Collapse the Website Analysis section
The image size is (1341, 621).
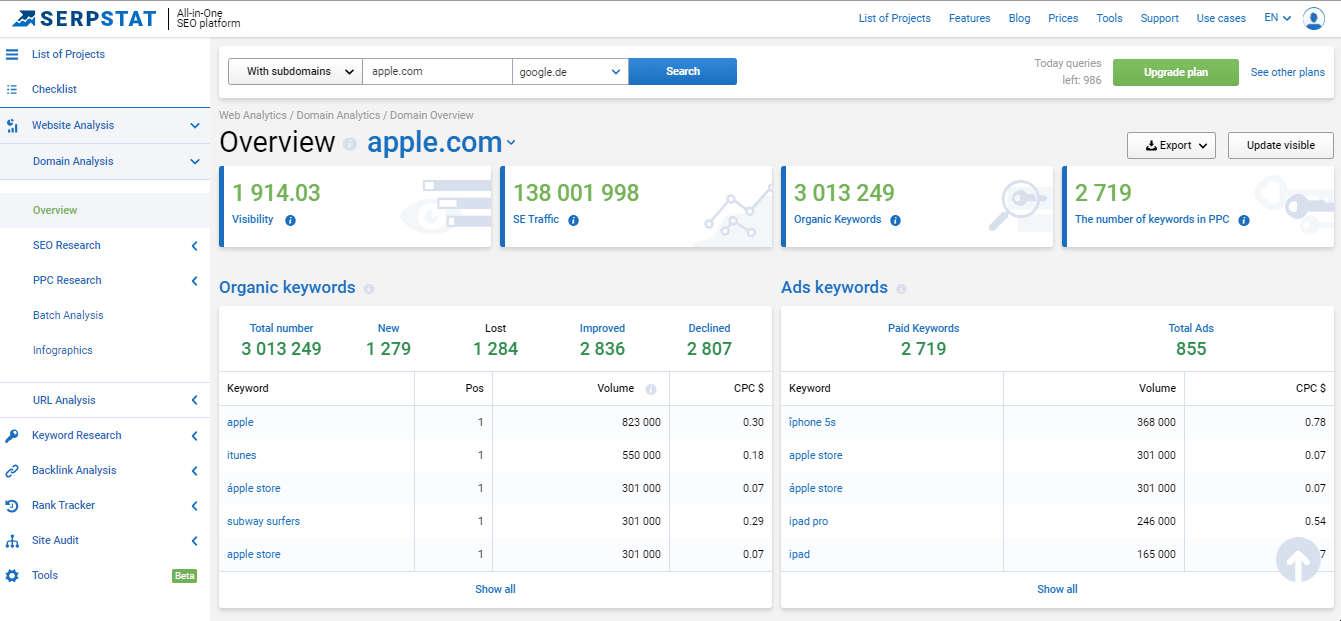click(195, 126)
